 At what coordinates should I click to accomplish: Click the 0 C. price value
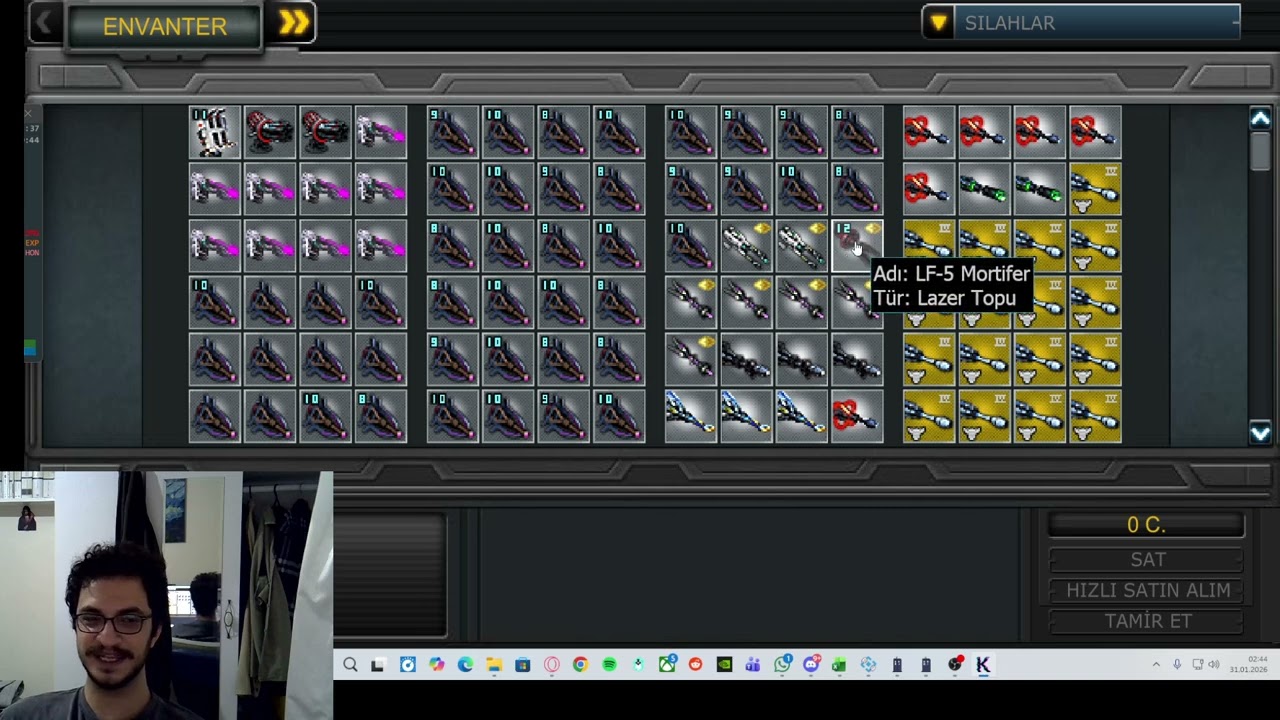[1146, 525]
